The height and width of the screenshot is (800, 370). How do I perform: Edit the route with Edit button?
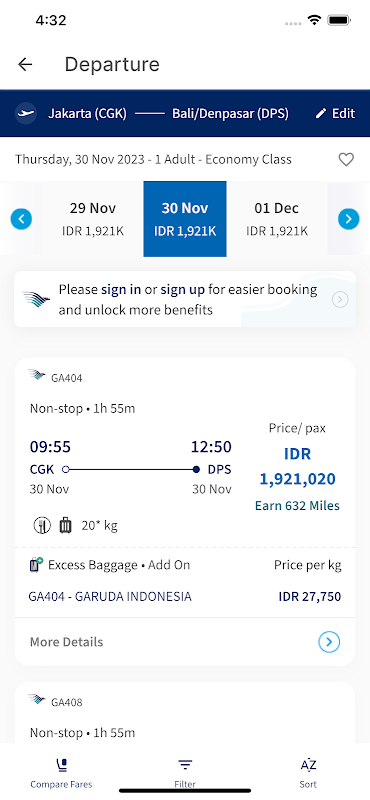point(335,113)
